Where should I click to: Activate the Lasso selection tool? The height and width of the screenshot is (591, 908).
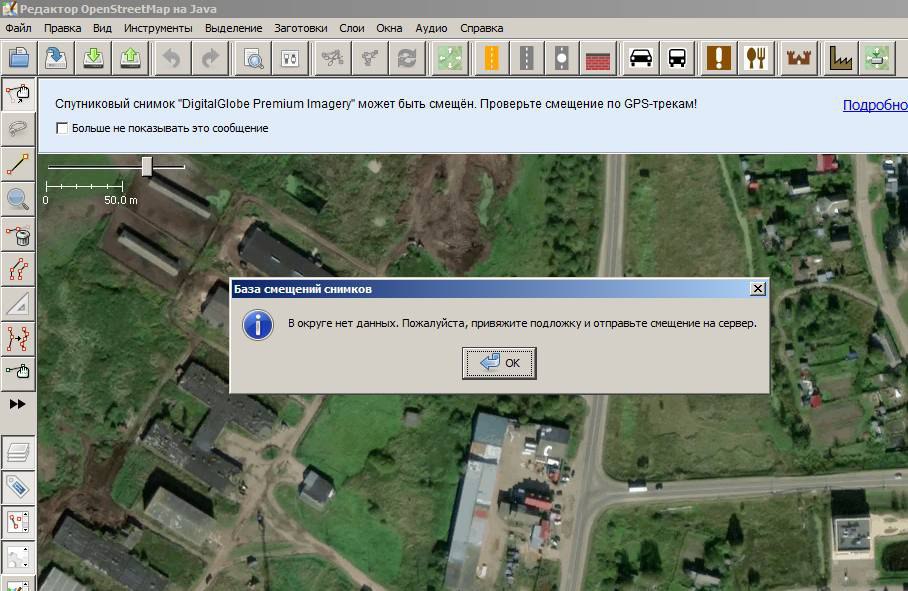tap(18, 129)
